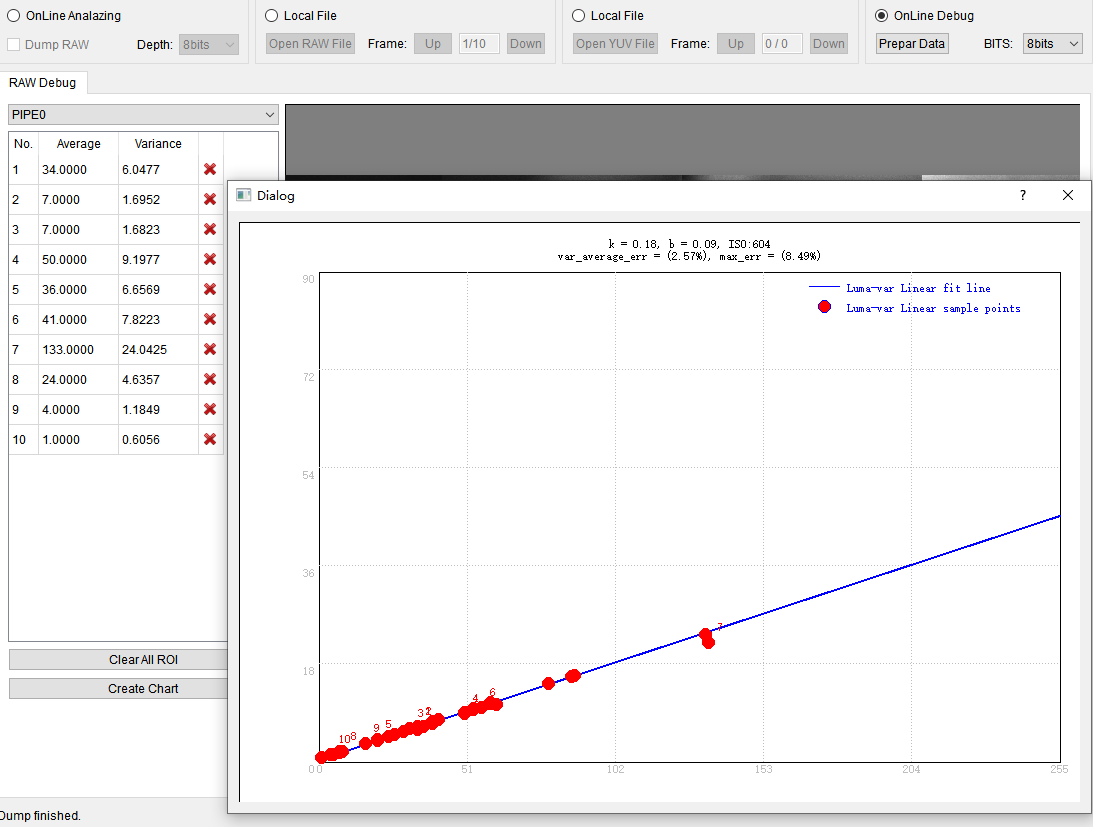Close the chart Dialog window
1093x827 pixels.
pyautogui.click(x=1067, y=195)
